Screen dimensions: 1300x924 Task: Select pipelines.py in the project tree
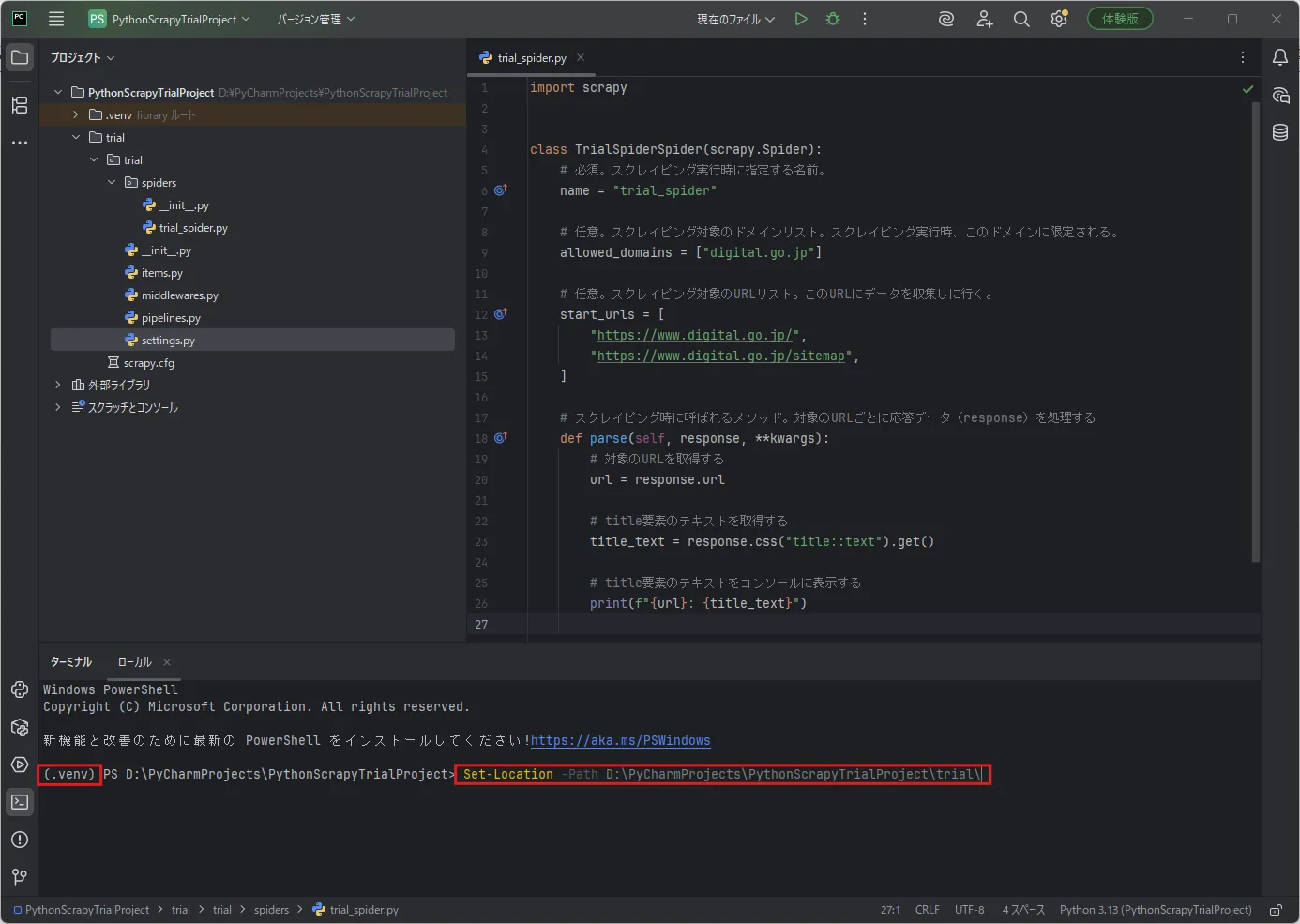171,318
